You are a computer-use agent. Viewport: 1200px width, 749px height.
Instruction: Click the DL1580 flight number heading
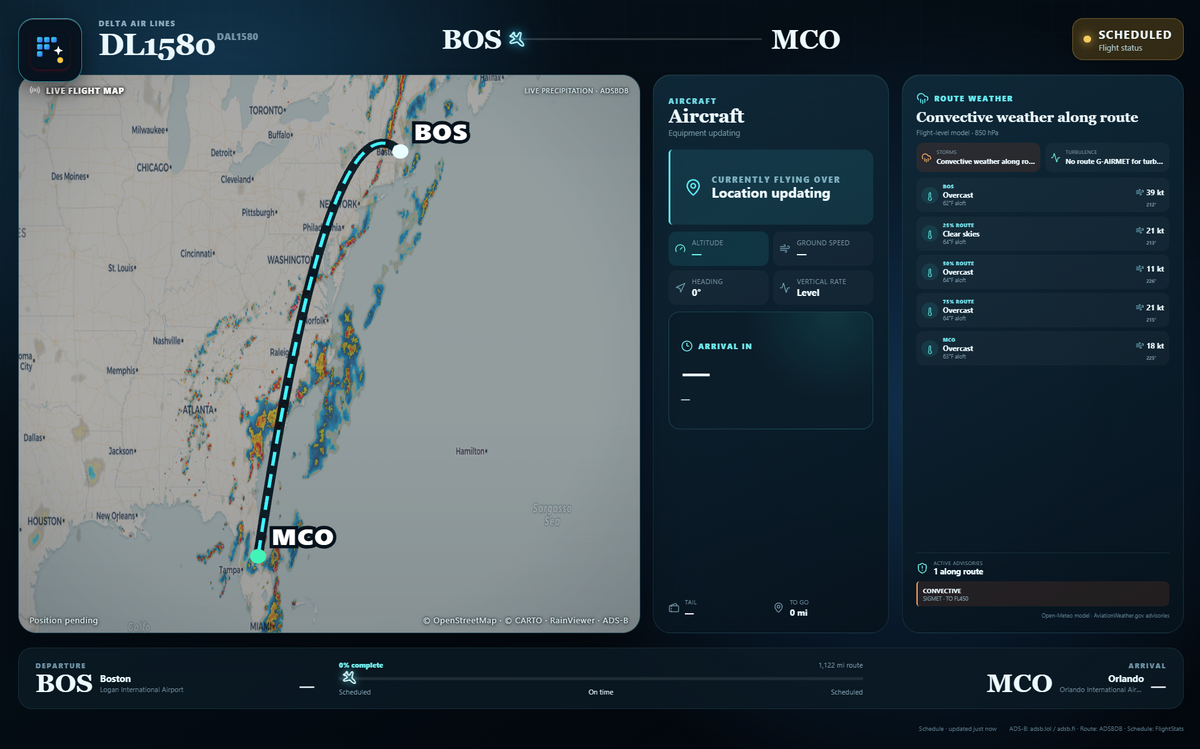(157, 45)
